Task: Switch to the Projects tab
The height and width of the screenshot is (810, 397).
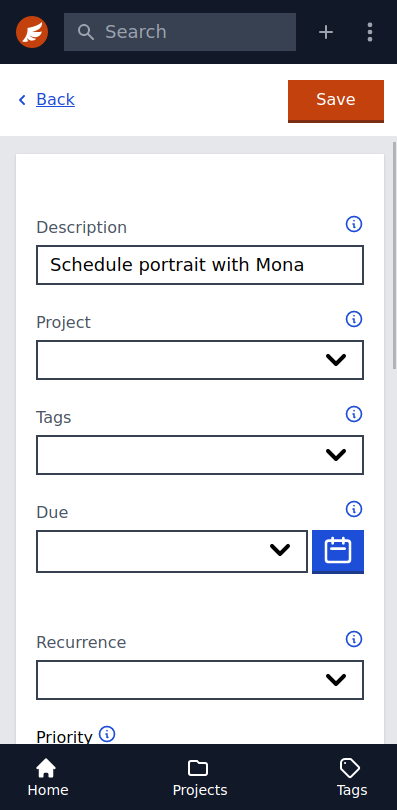Action: coord(200,777)
